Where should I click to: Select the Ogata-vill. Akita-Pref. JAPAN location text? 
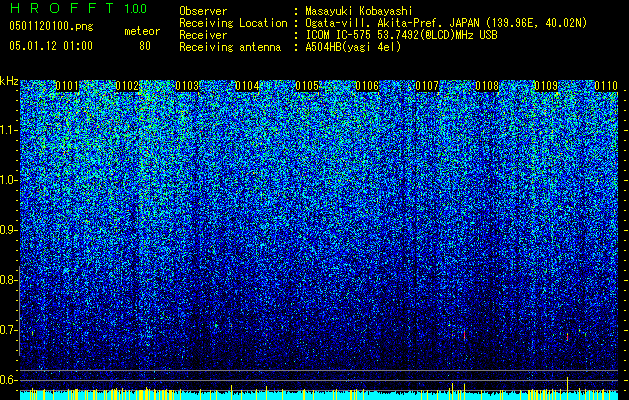[446, 23]
